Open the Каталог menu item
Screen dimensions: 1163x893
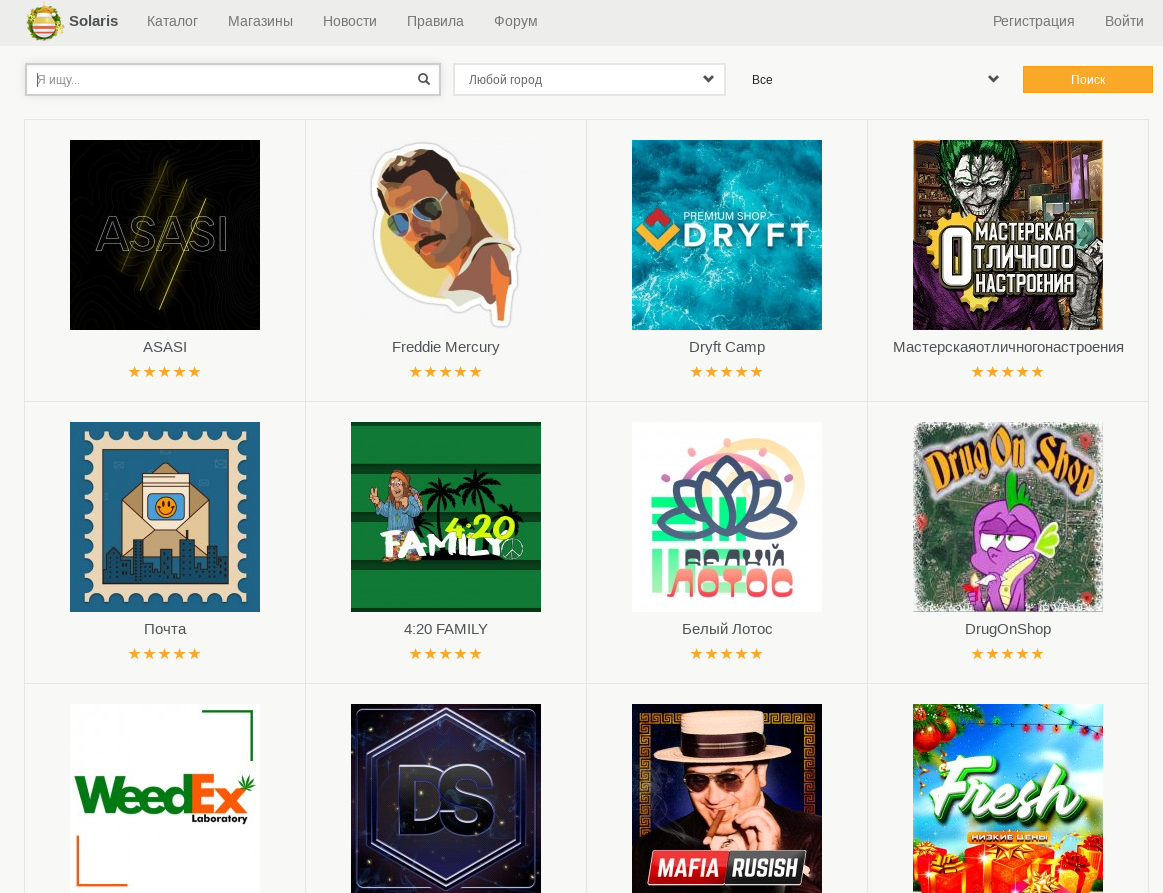(x=172, y=22)
